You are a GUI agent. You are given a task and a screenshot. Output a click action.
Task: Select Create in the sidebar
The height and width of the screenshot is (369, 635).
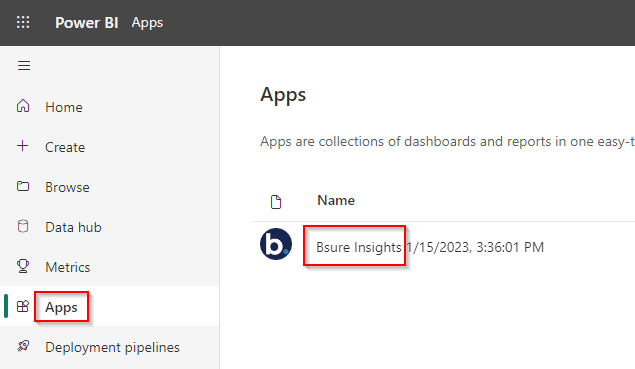tap(65, 147)
